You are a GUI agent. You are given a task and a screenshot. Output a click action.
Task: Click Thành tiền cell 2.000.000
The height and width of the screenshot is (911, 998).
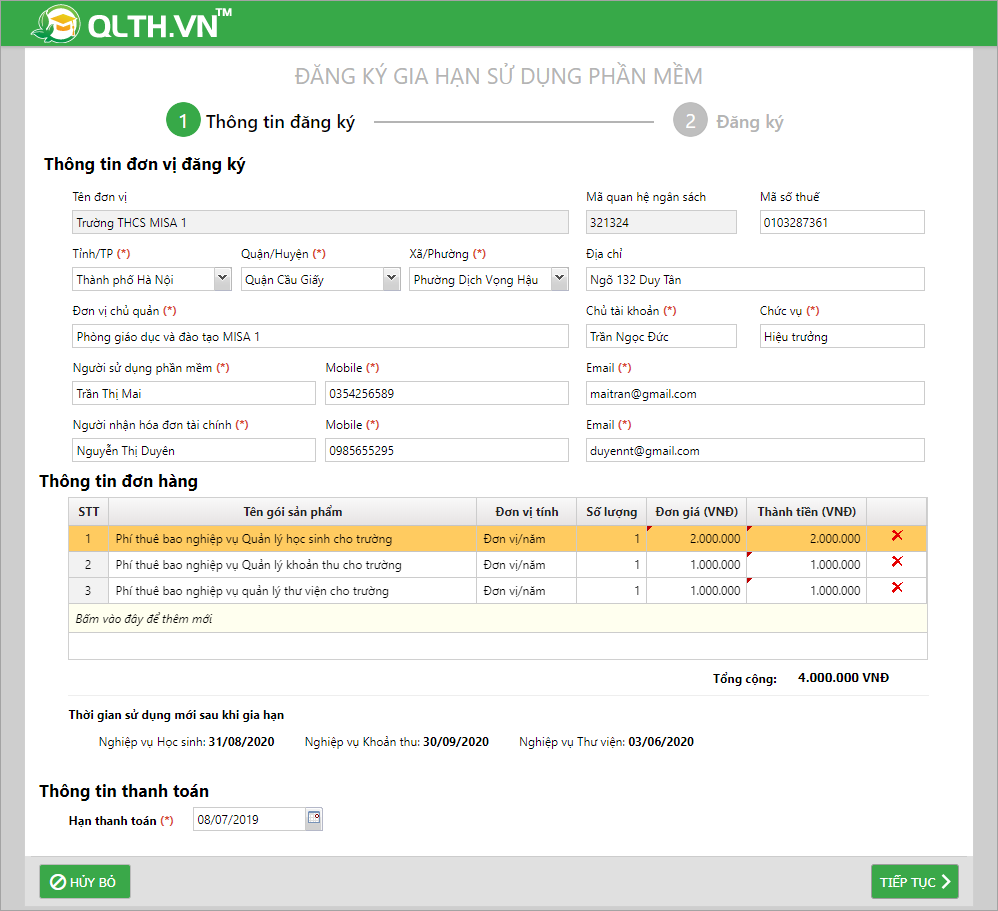pyautogui.click(x=806, y=539)
